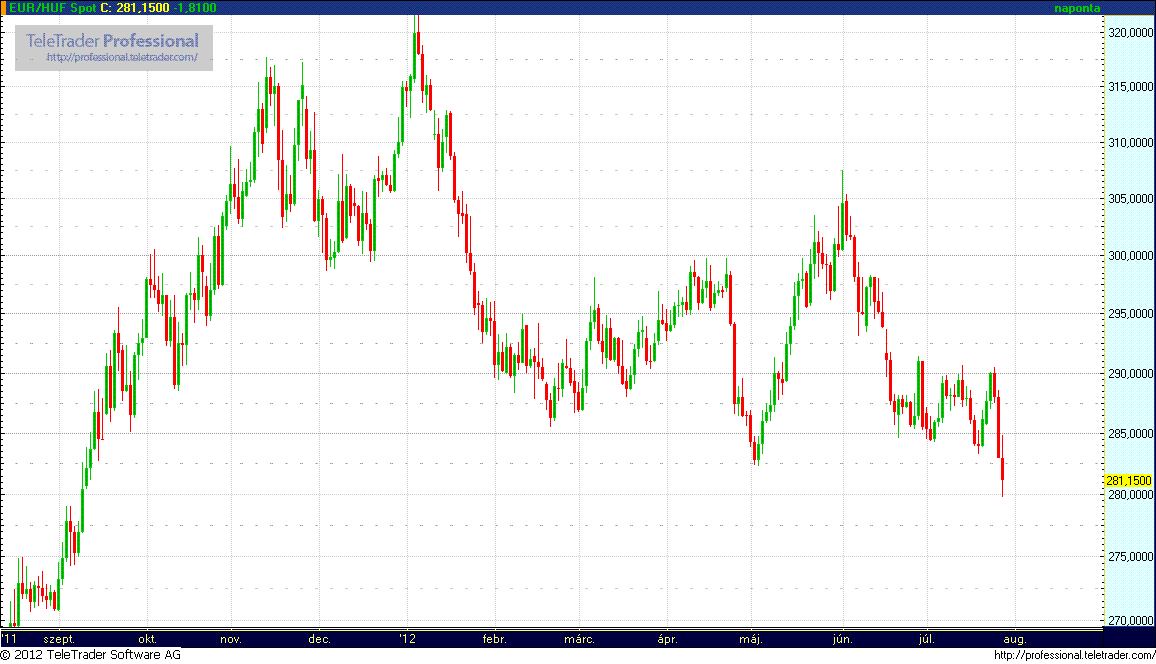Viewport: 1156px width, 664px height.
Task: Click the '12 year marker on time axis
Action: coord(407,638)
